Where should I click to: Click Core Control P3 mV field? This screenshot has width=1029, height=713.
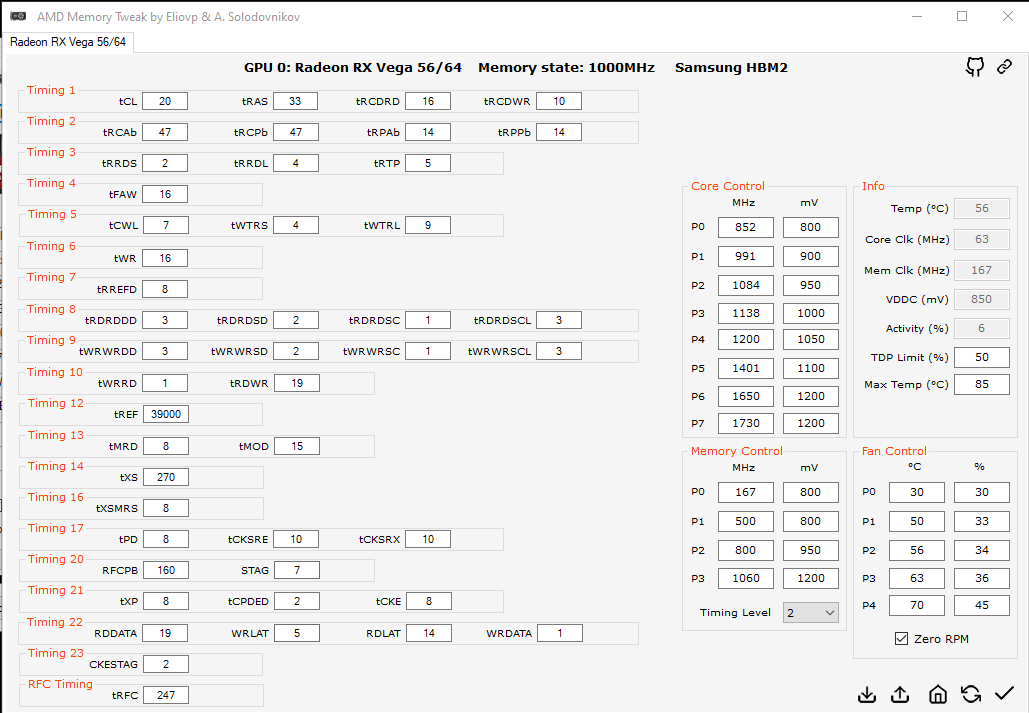[810, 313]
